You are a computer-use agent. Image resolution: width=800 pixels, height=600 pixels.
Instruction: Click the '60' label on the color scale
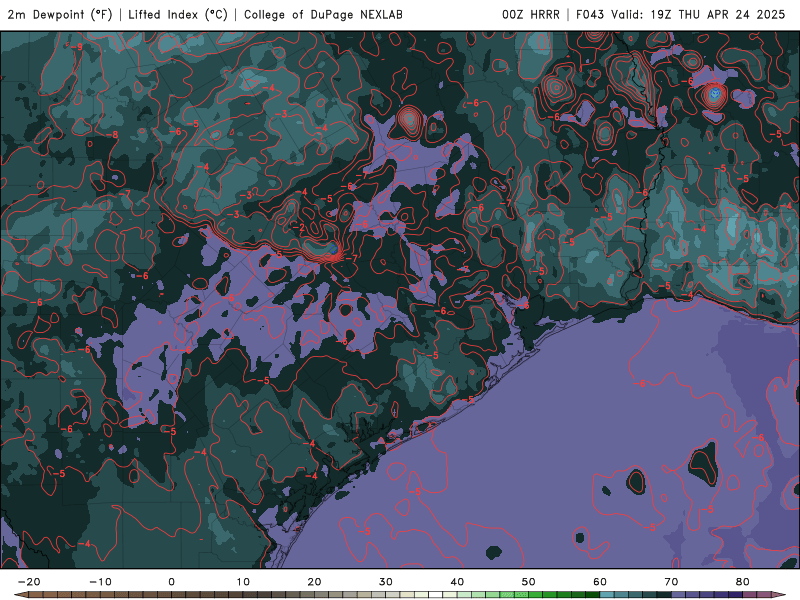pyautogui.click(x=600, y=582)
